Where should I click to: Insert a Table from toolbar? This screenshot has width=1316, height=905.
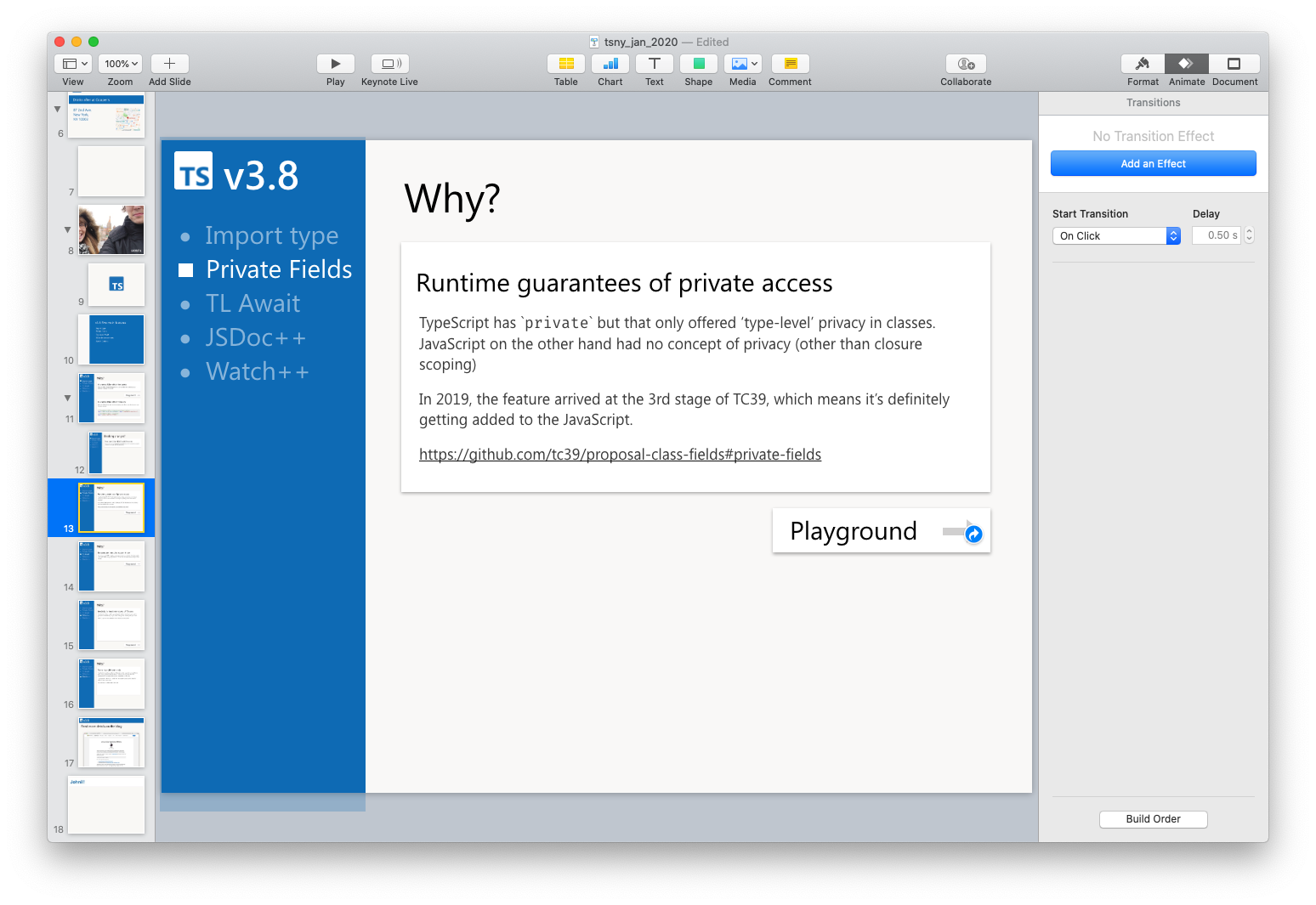coord(566,64)
